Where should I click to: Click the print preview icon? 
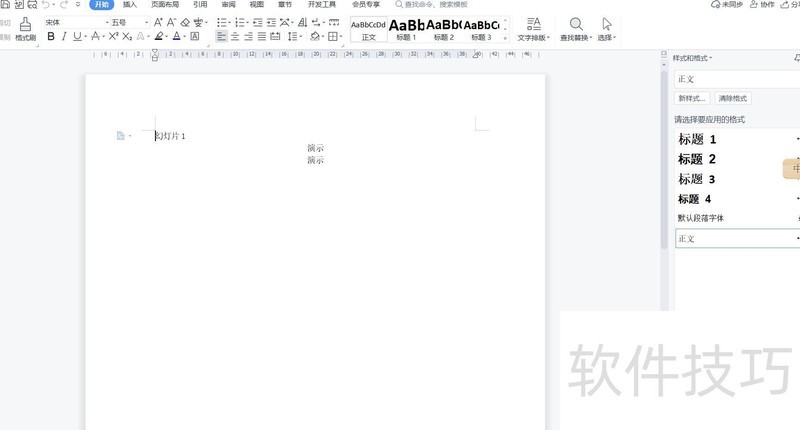click(x=32, y=5)
